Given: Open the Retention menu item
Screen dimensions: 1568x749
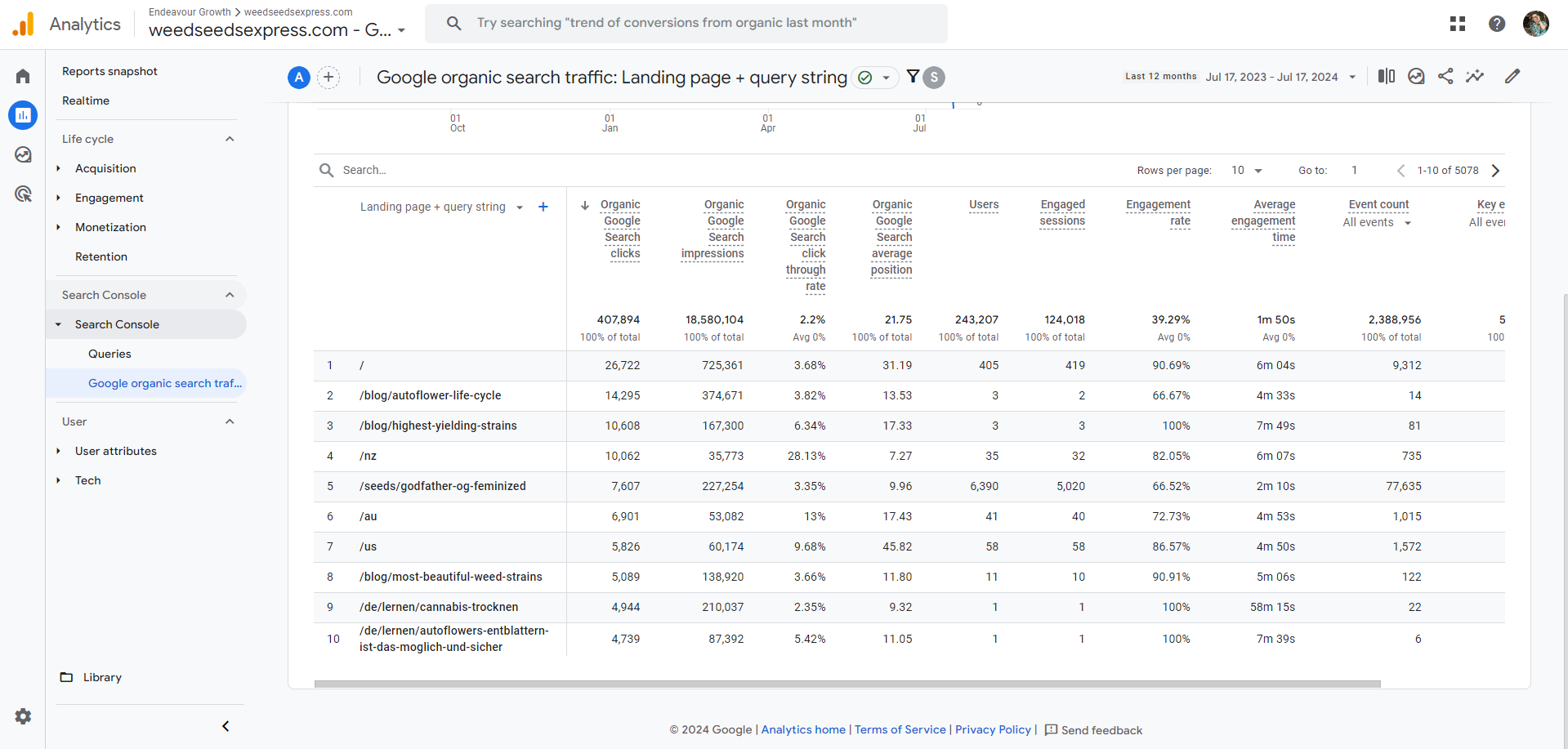Looking at the screenshot, I should click(x=101, y=256).
